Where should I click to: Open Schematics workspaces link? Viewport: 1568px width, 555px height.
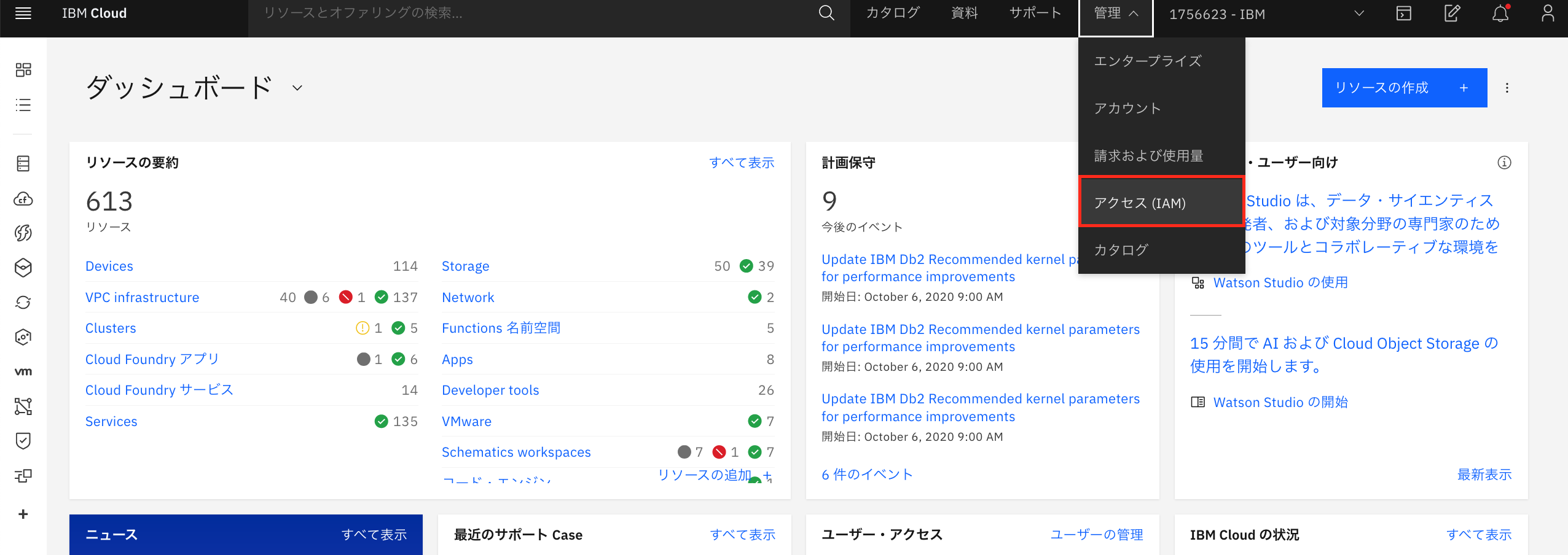point(516,452)
